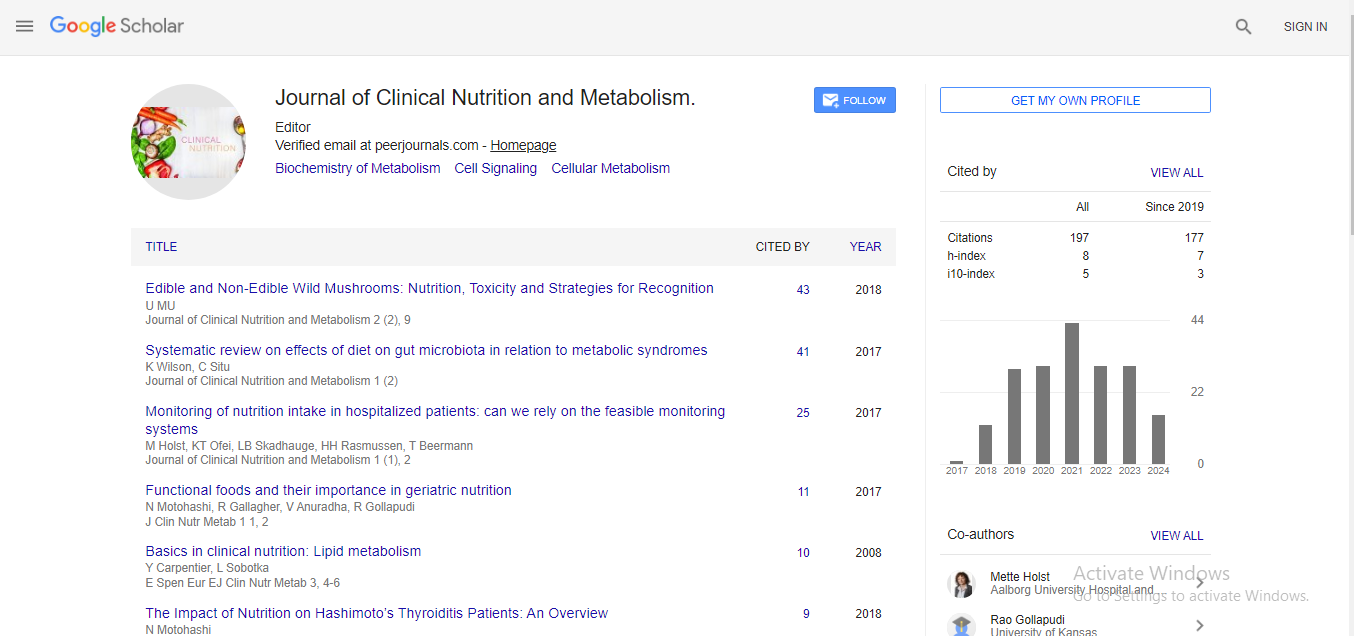1354x636 pixels.
Task: Click year 2008 in Basics row
Action: coord(868,553)
